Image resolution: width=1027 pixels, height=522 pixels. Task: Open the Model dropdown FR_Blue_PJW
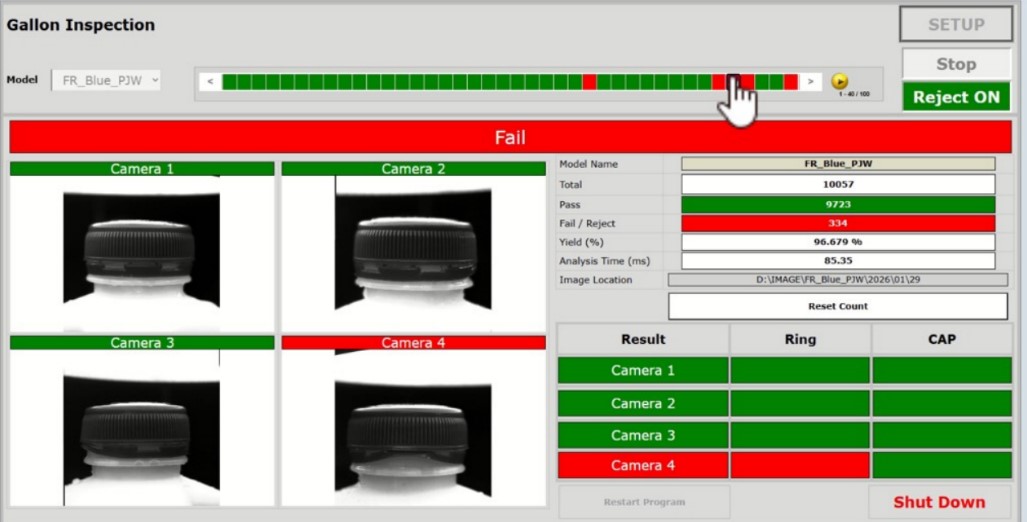point(106,80)
